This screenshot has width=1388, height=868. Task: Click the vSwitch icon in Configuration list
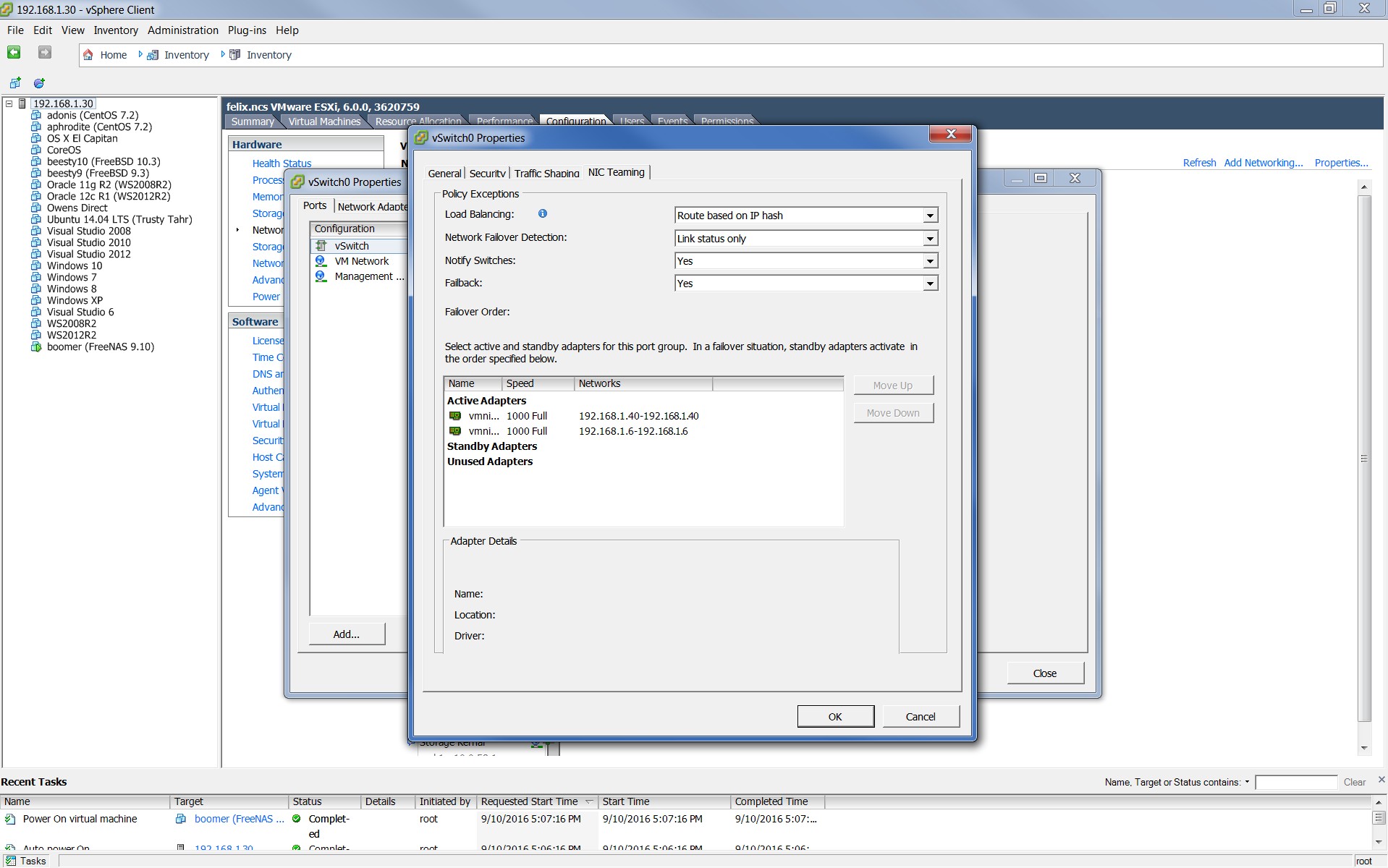[x=321, y=246]
